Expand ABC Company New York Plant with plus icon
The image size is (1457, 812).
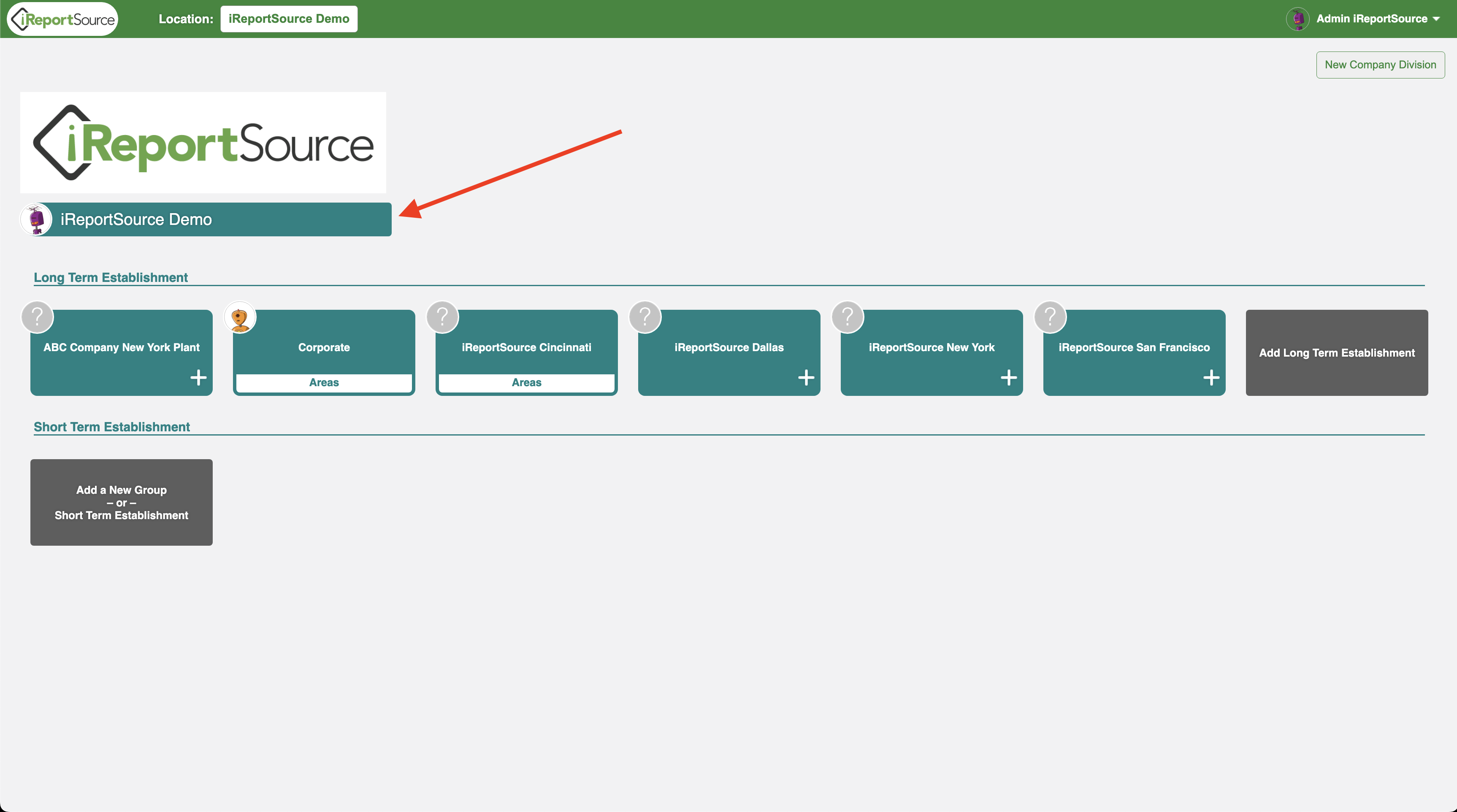pos(198,377)
